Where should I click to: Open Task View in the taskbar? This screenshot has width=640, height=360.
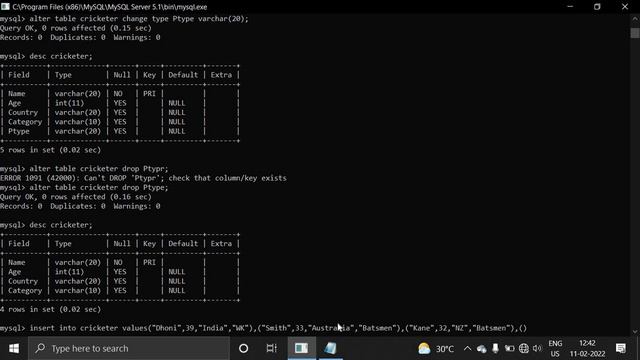point(271,348)
